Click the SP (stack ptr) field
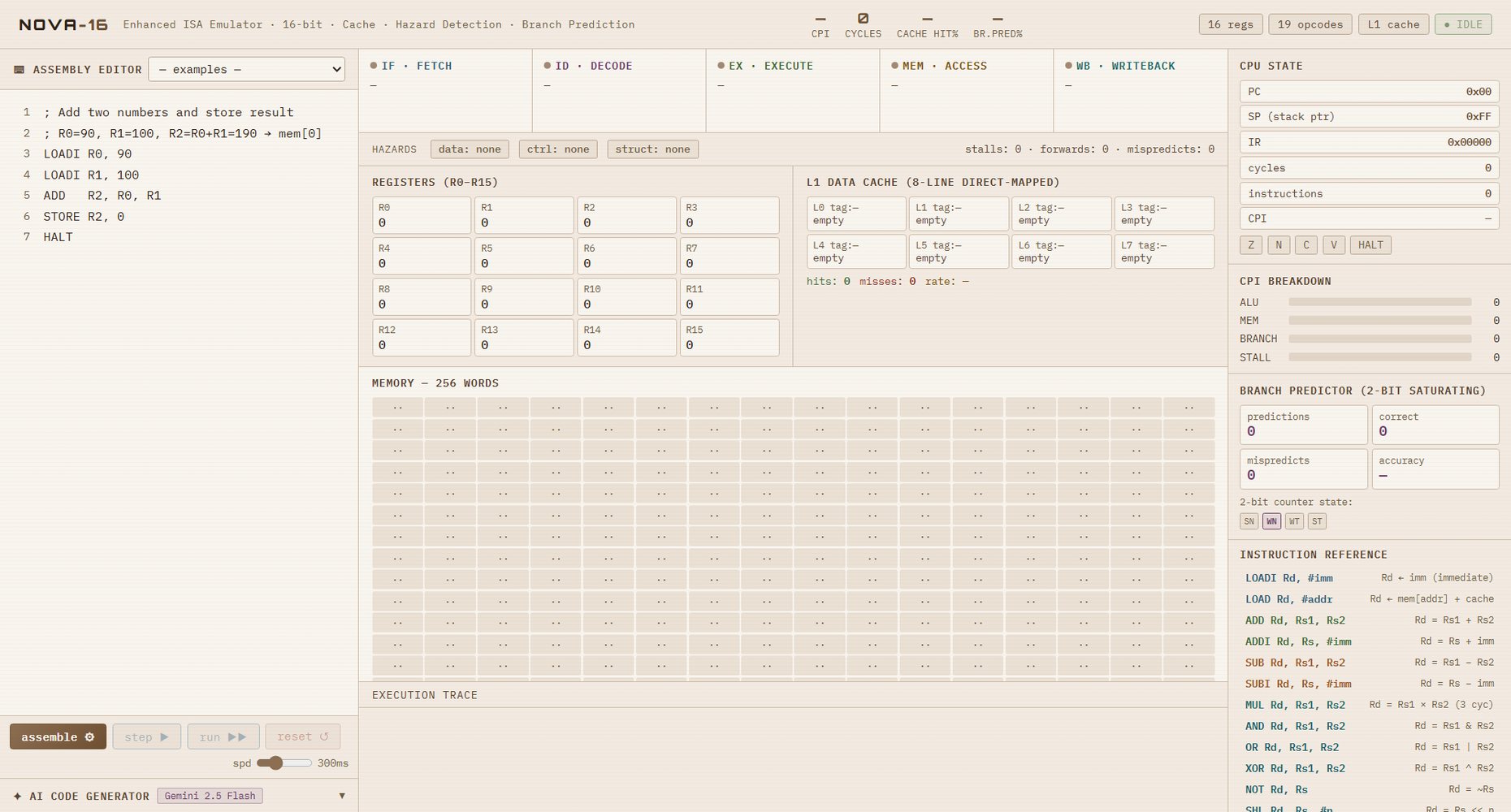Screen dimensions: 1511x812 point(1370,117)
